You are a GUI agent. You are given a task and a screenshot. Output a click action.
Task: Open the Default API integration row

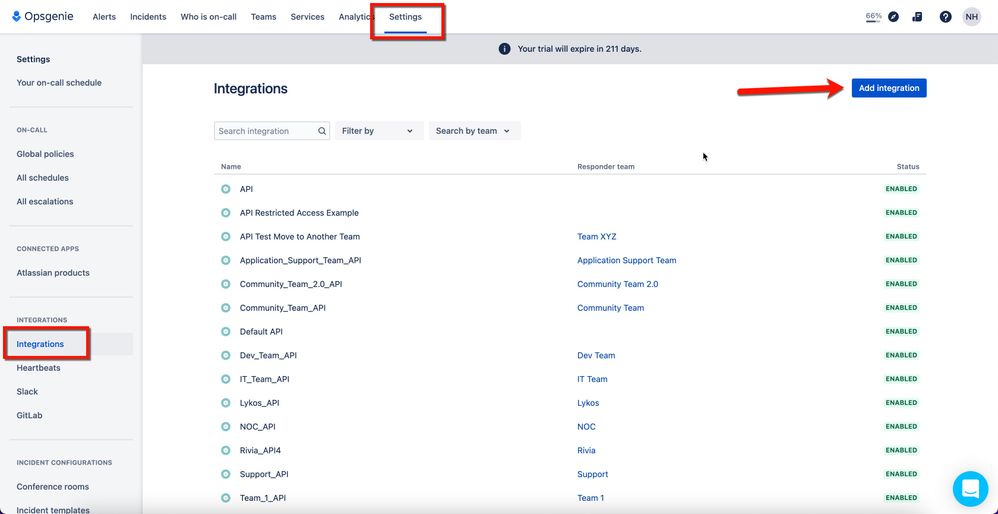[x=570, y=331]
